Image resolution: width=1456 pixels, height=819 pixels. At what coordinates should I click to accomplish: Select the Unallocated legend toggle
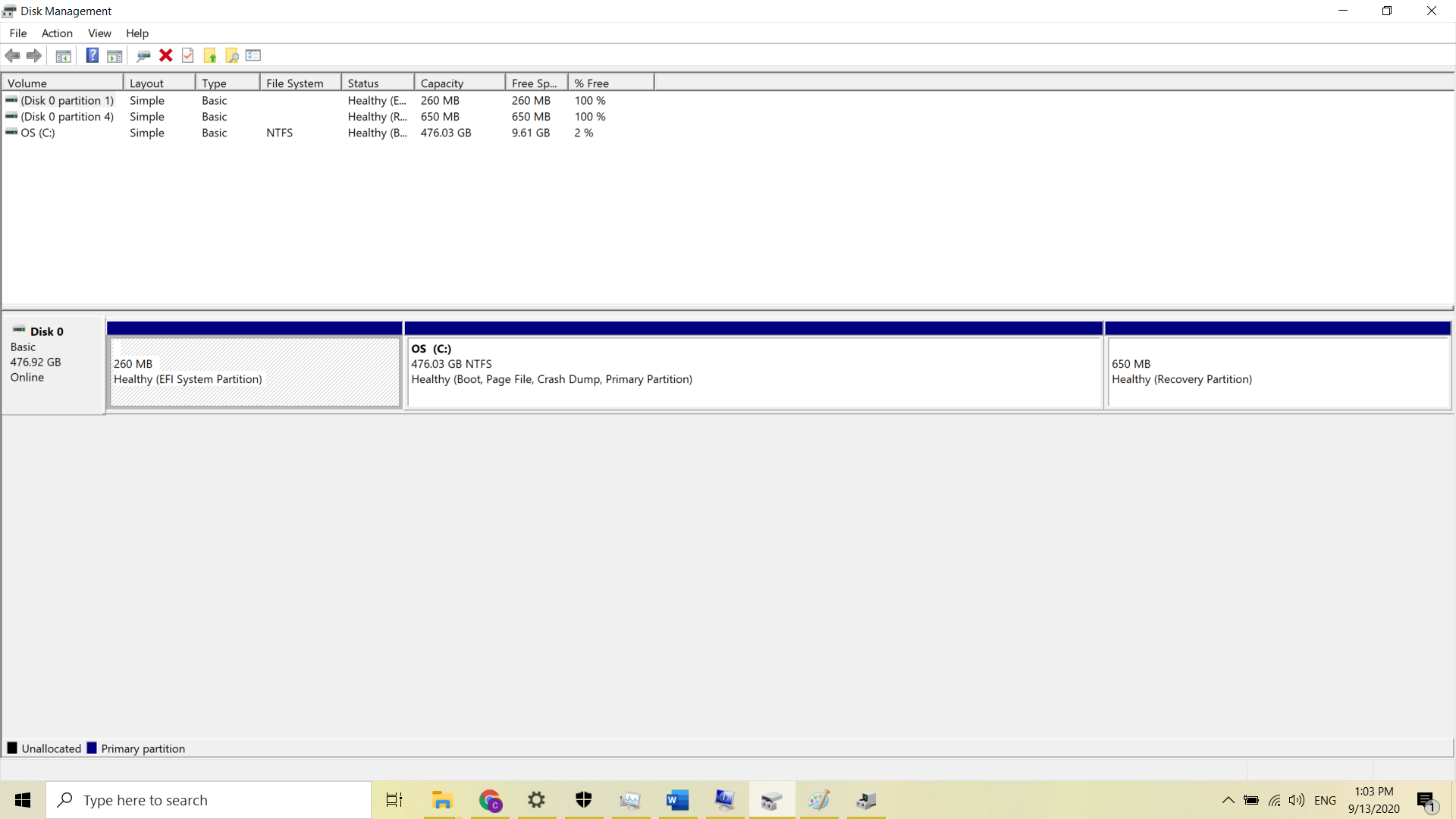click(13, 748)
